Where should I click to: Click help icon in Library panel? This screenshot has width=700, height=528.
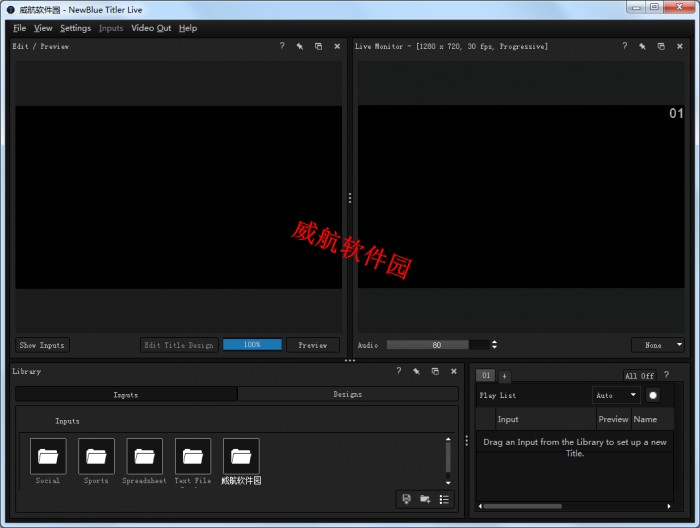pos(399,371)
